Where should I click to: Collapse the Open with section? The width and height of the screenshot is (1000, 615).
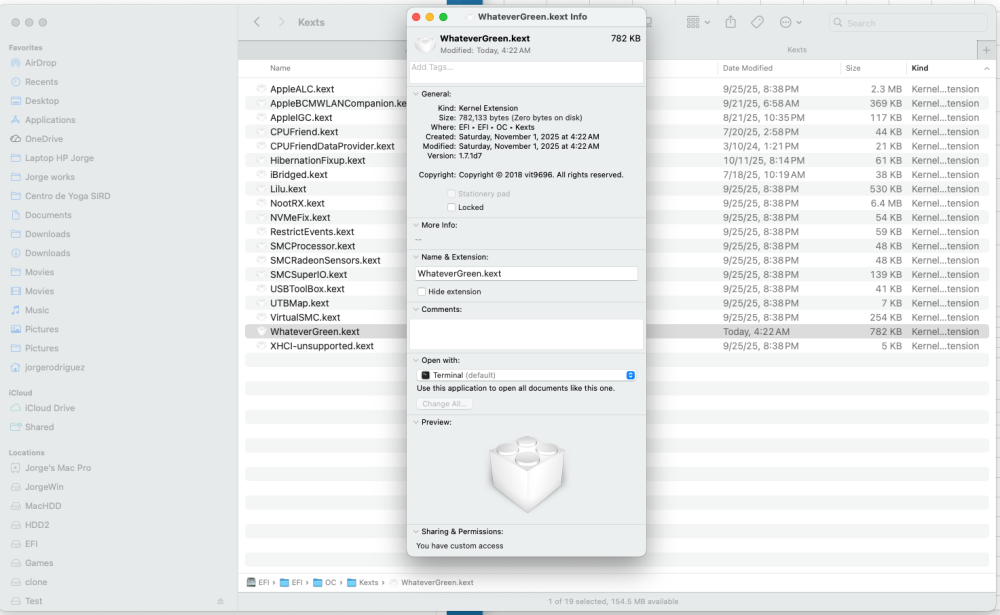pyautogui.click(x=416, y=360)
